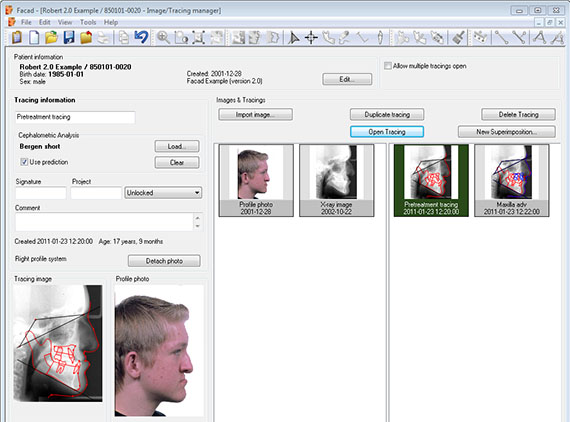Select the crossed-lines measurement tool
This screenshot has width=570, height=422.
tap(519, 37)
